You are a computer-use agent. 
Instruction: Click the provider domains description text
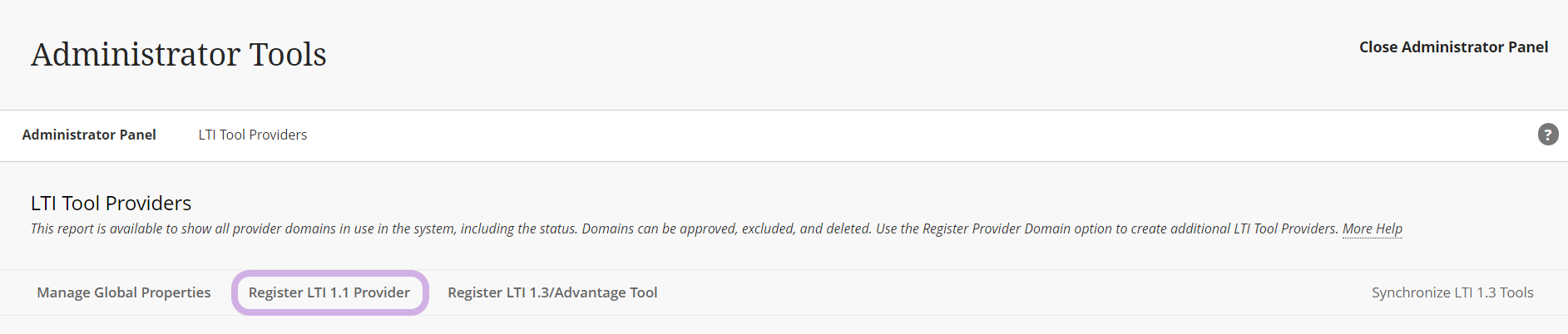click(682, 228)
